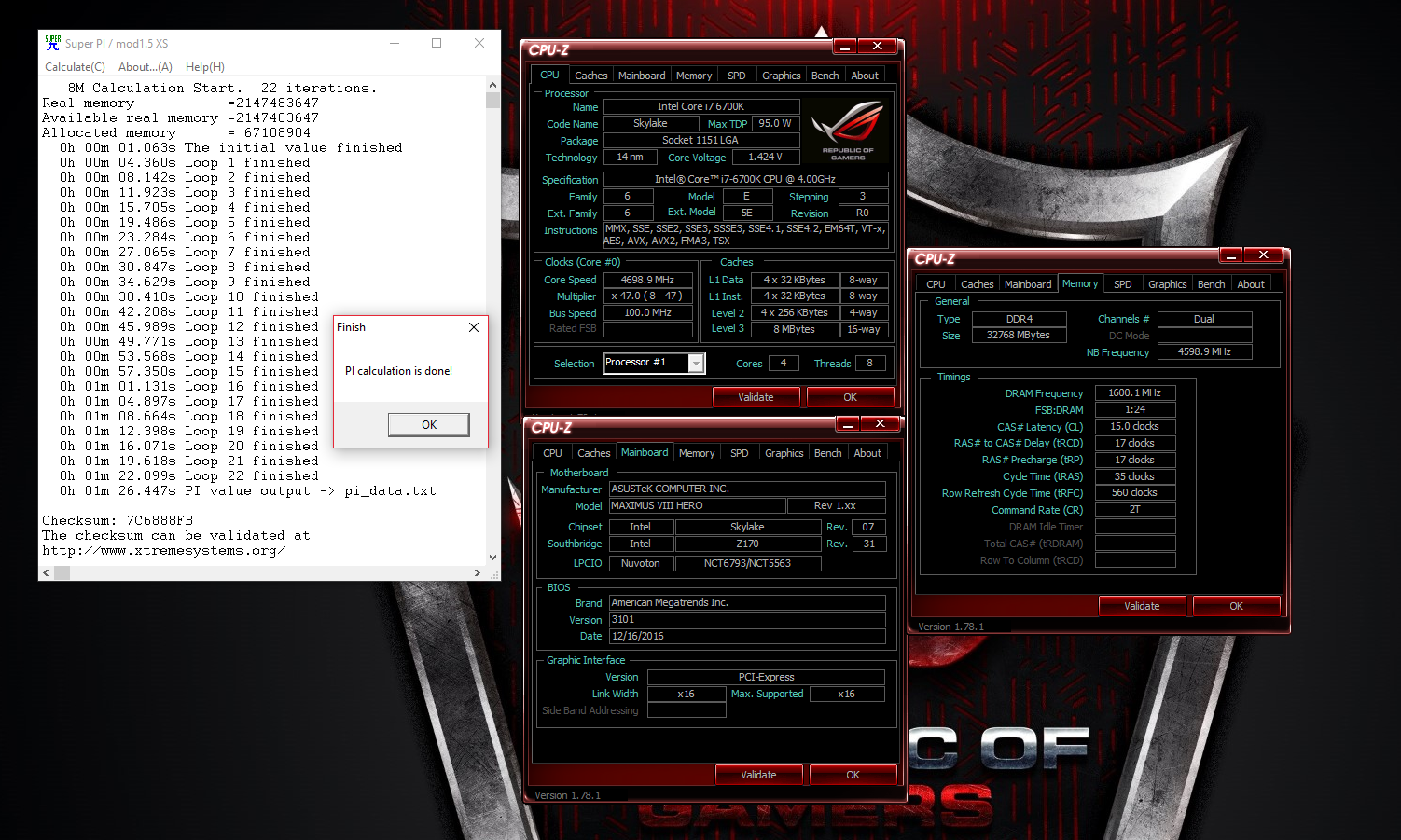Close the top CPU-Z CPU window
Image resolution: width=1401 pixels, height=840 pixels.
[x=877, y=47]
